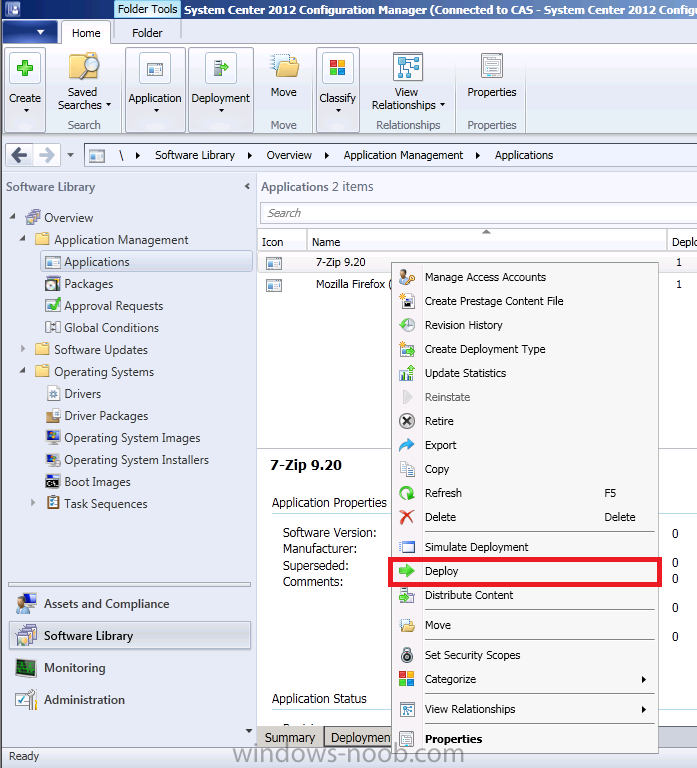
Task: Select Operating System Images in the tree
Action: point(132,438)
